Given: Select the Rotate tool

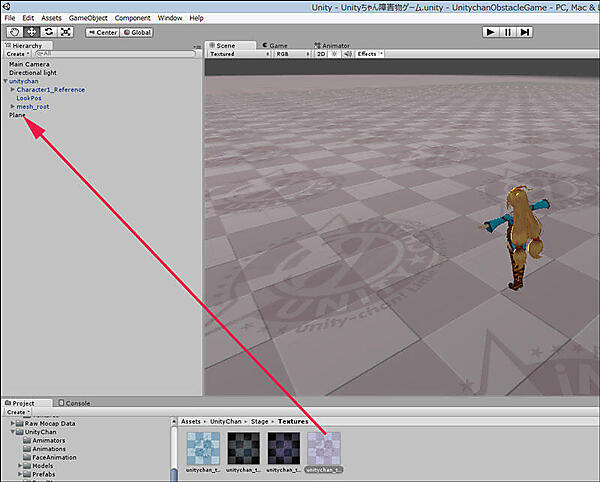Looking at the screenshot, I should pos(49,32).
